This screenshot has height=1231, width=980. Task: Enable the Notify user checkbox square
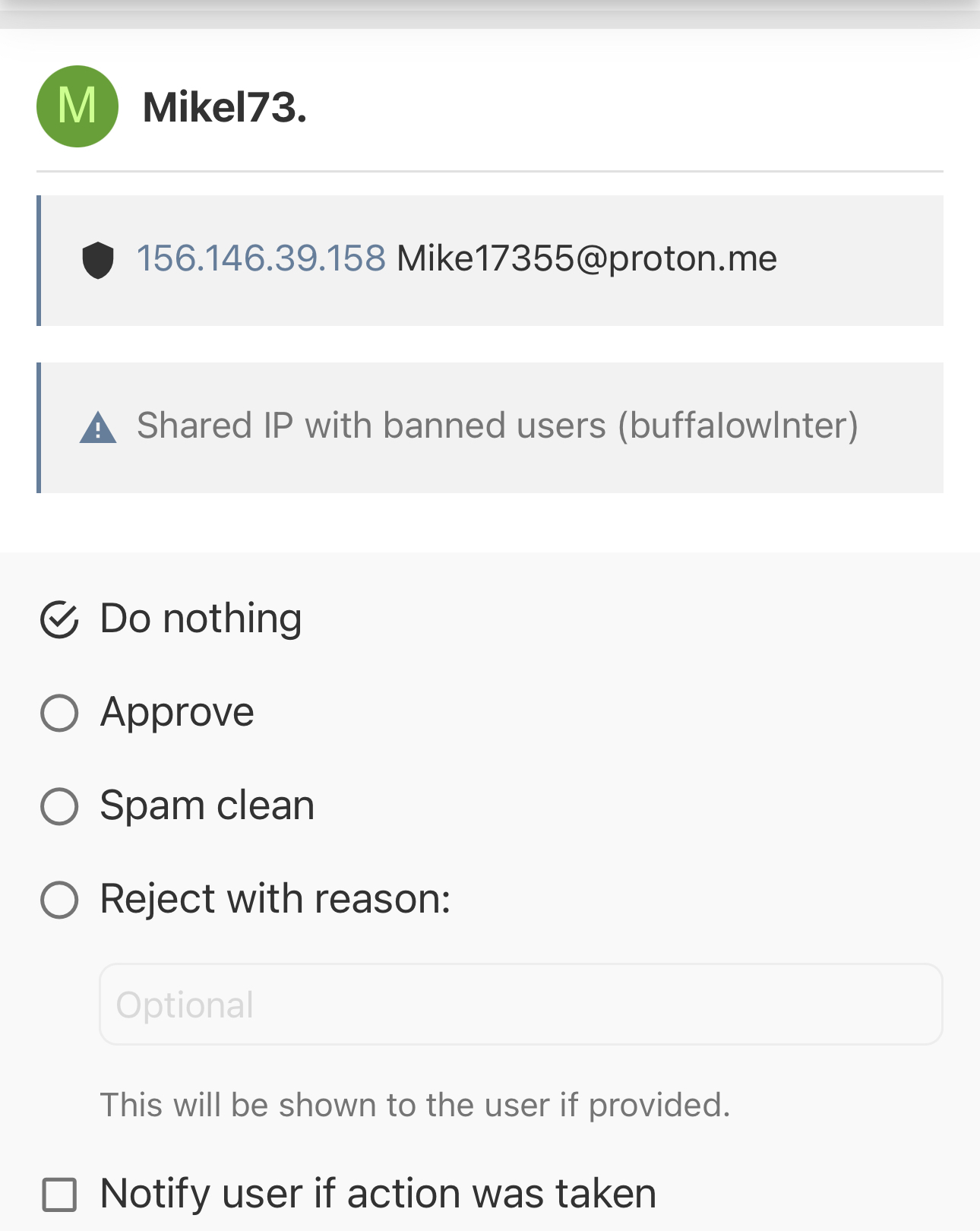[59, 1195]
